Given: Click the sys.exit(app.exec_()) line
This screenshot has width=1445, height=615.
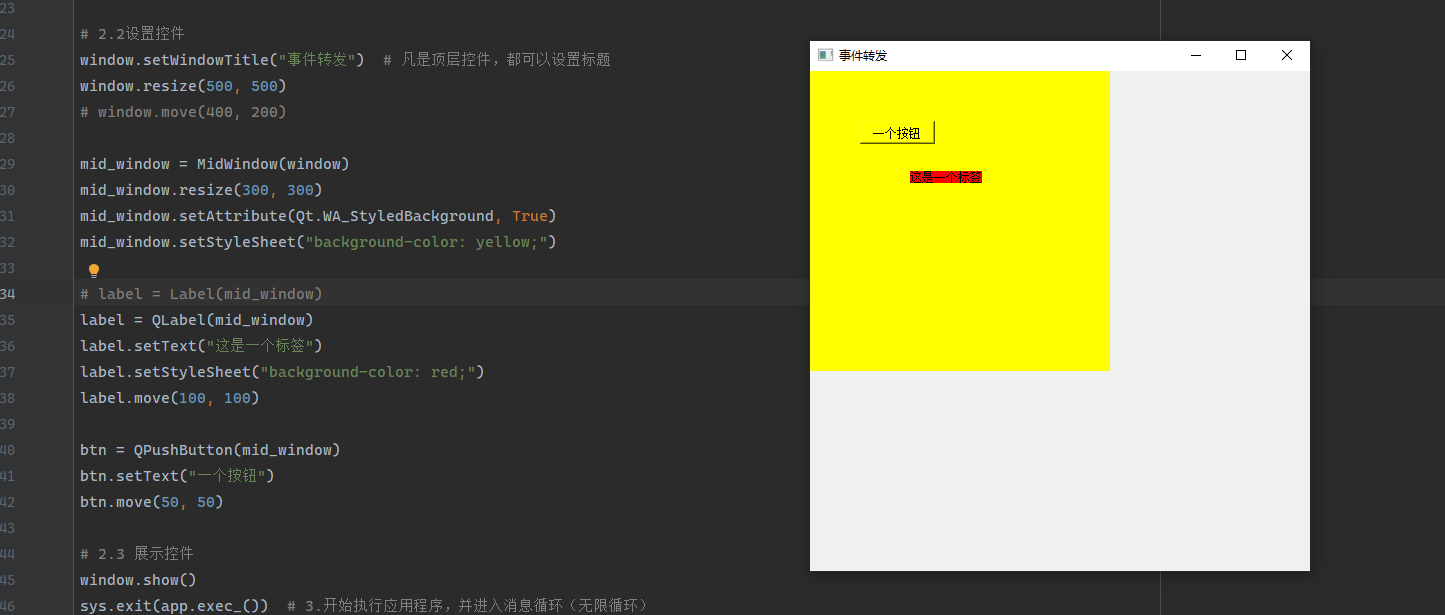Looking at the screenshot, I should (174, 606).
